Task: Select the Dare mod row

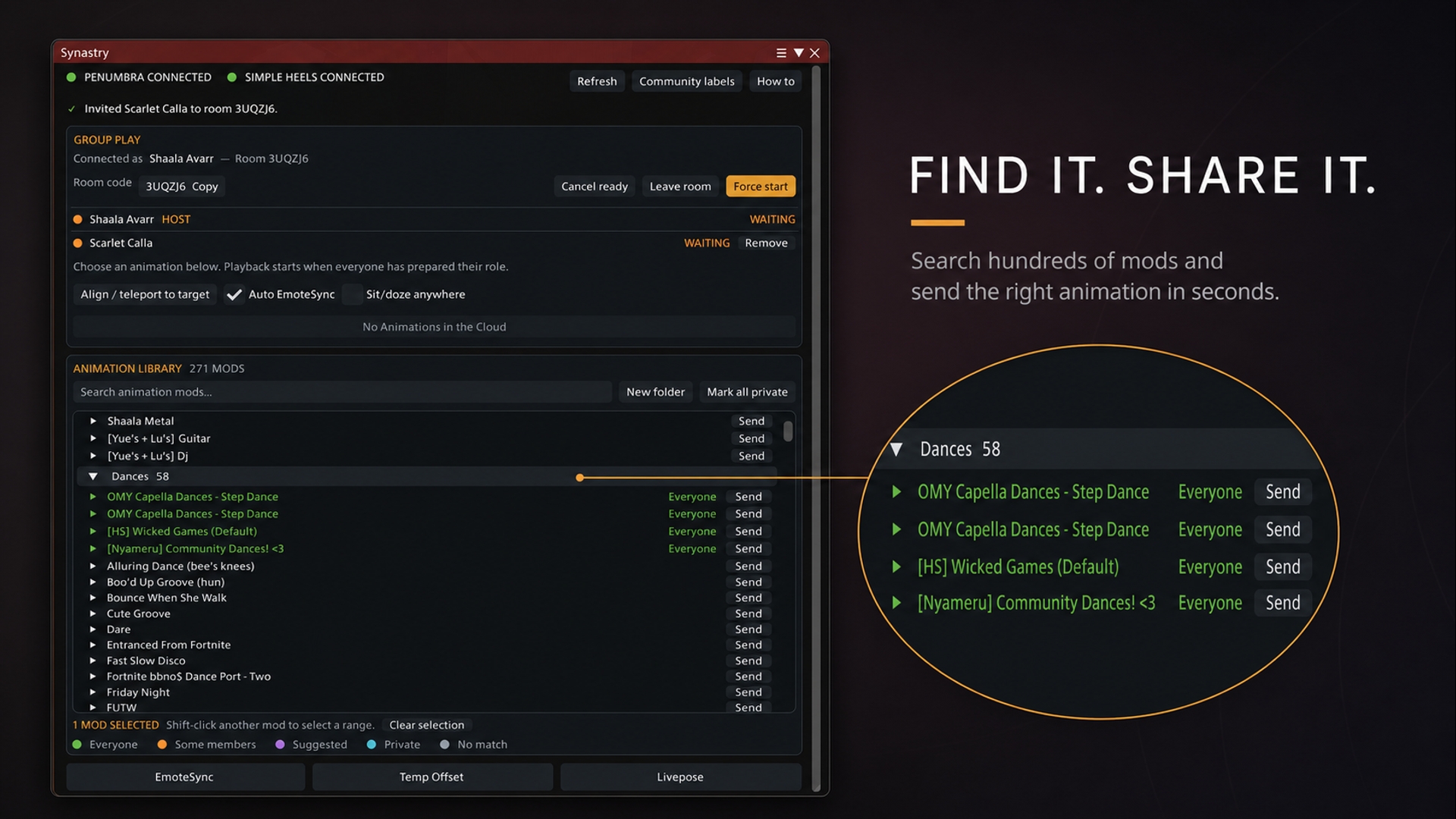Action: click(x=425, y=629)
